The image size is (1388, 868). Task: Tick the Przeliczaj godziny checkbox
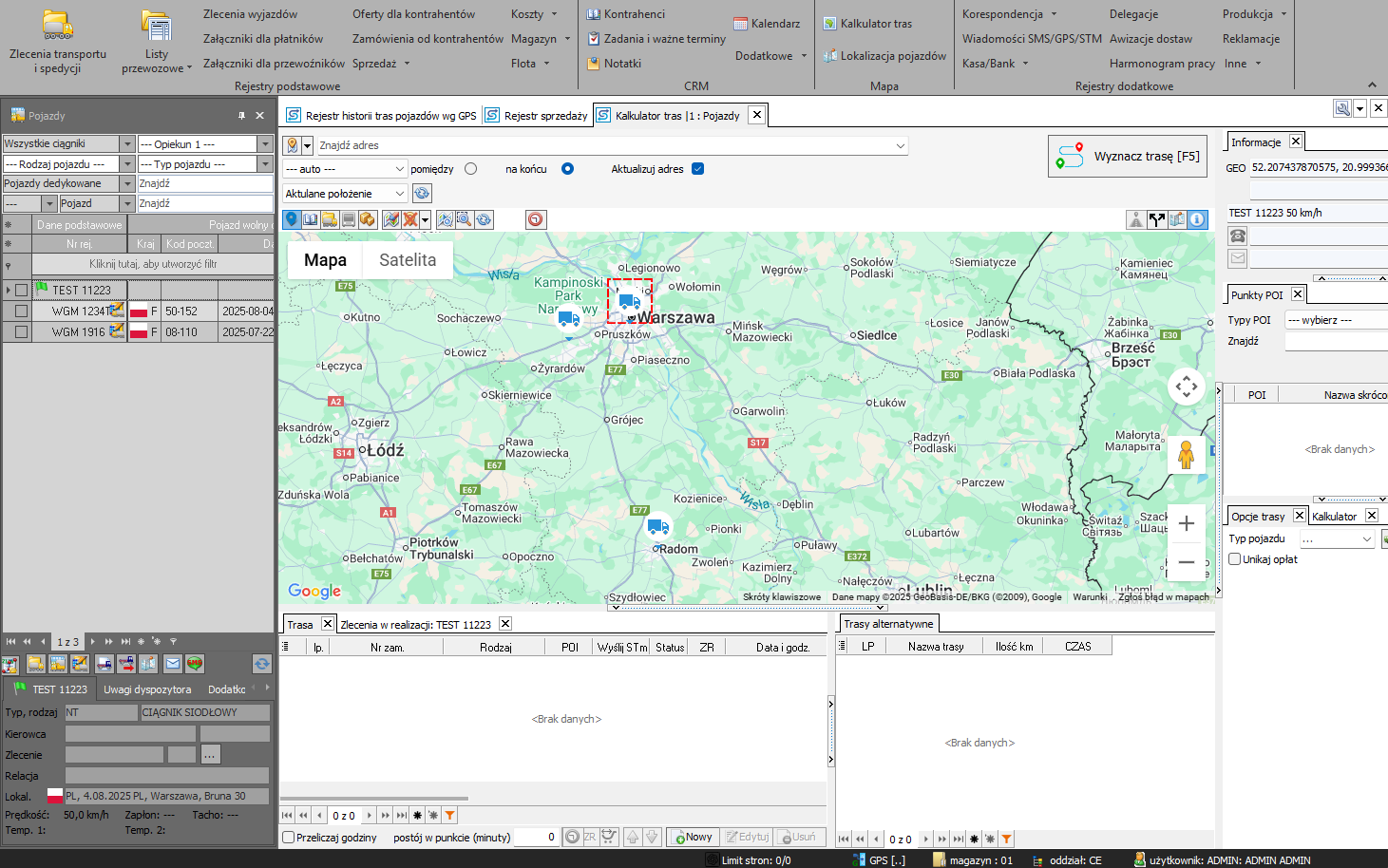coord(289,838)
